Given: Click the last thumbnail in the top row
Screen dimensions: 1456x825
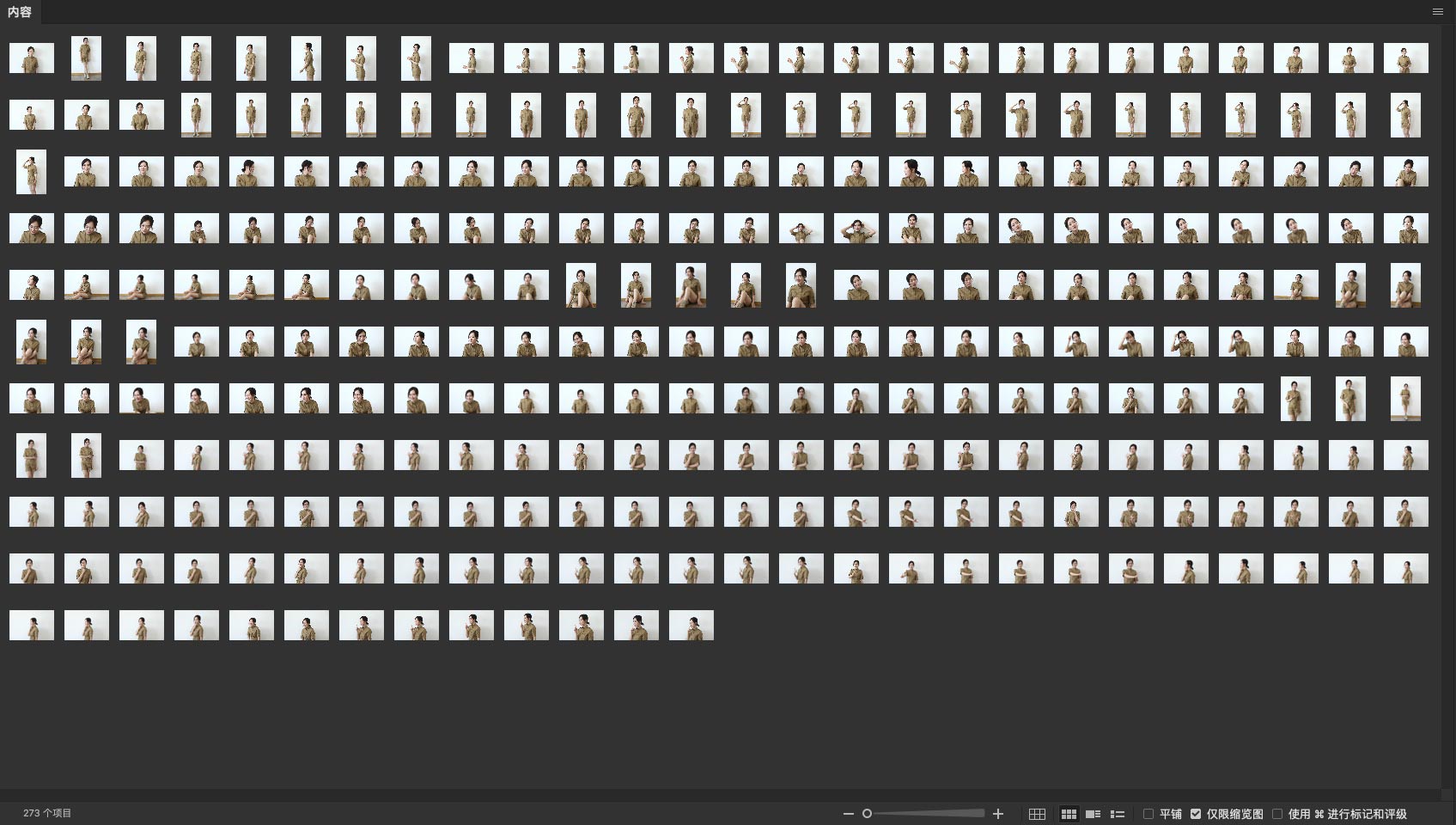Looking at the screenshot, I should (1406, 58).
